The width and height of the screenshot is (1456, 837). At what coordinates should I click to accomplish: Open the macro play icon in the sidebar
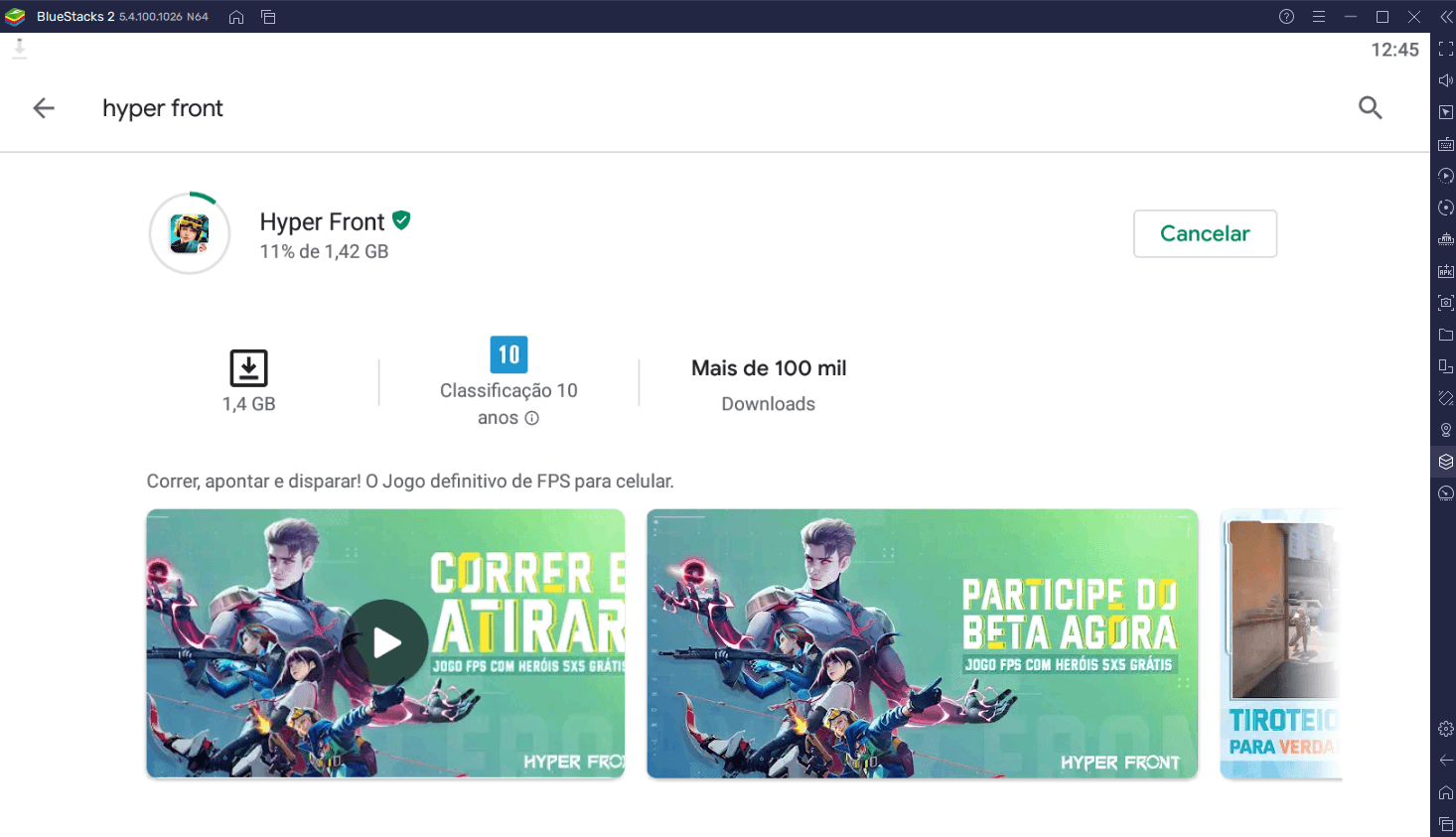pos(1446,176)
